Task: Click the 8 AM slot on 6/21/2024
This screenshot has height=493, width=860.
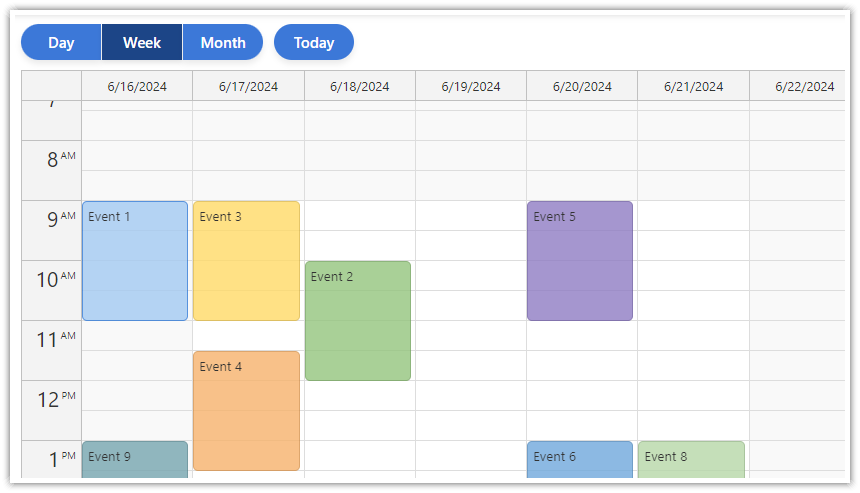Action: tap(693, 156)
